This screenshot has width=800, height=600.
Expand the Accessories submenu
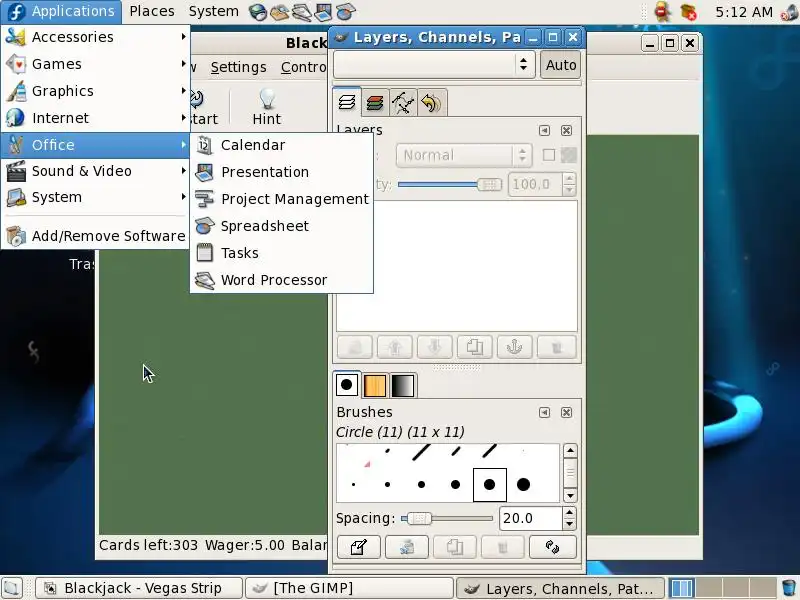point(95,37)
